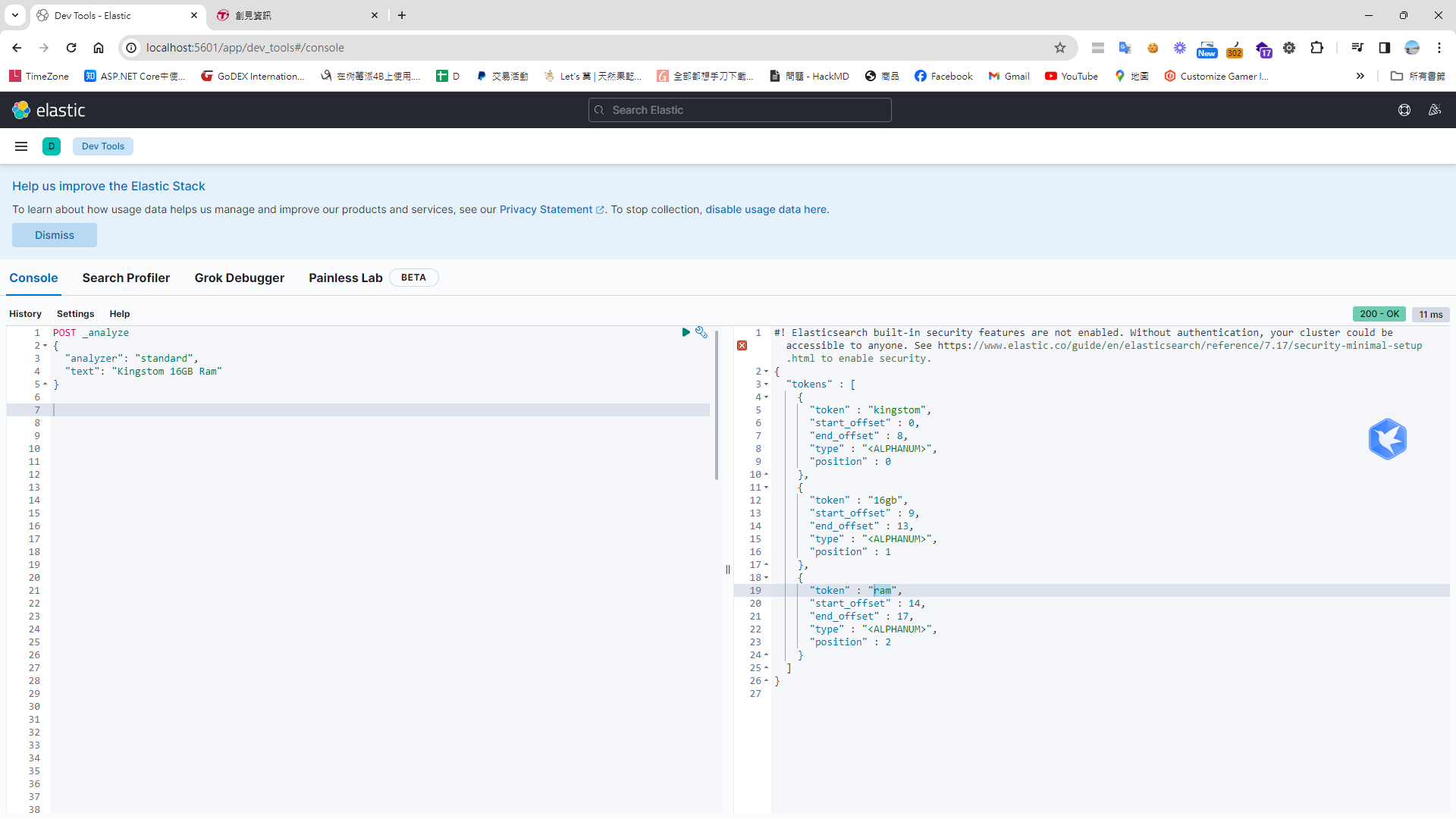Click the red warning marker in output
This screenshot has width=1456, height=819.
742,346
